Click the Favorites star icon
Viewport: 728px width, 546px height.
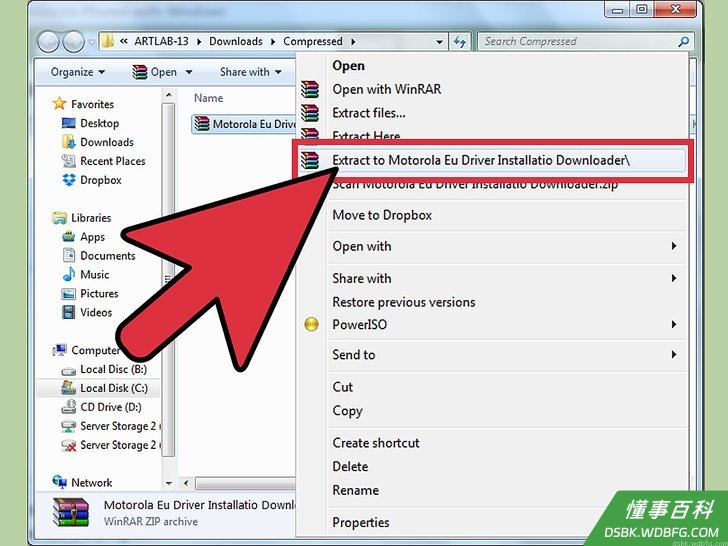59,104
